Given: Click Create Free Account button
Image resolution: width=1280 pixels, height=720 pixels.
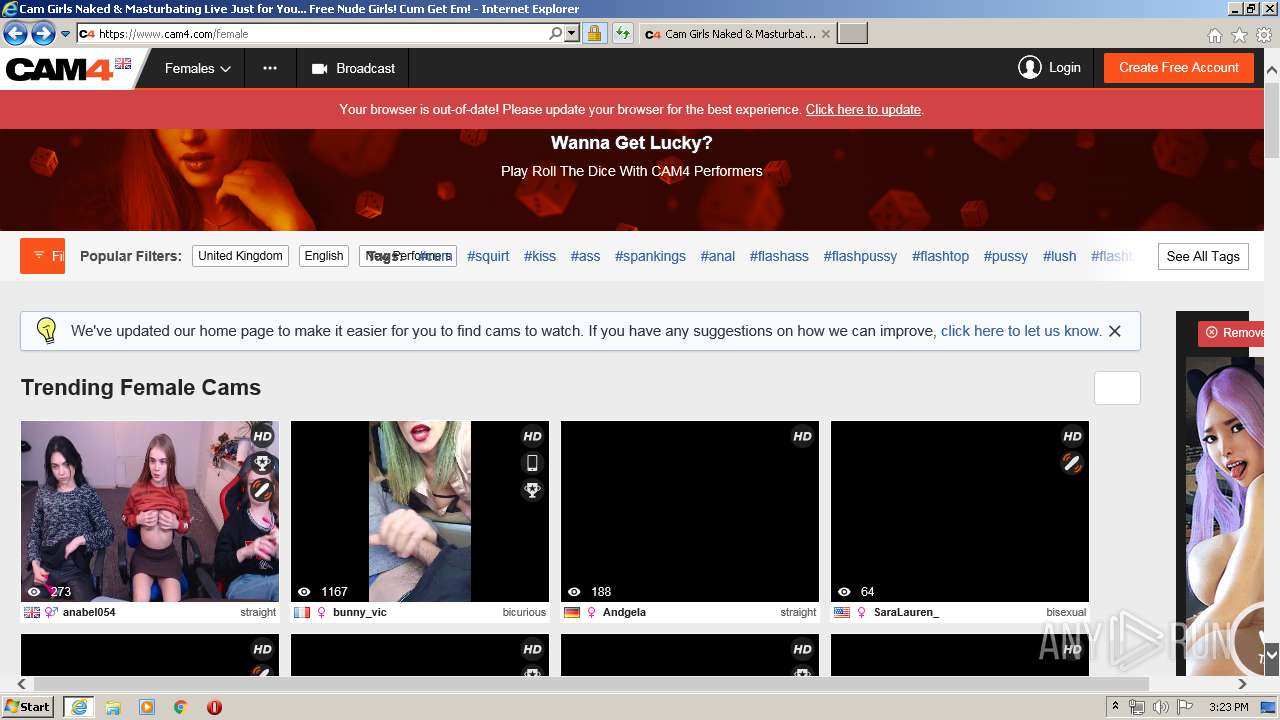Looking at the screenshot, I should click(1179, 68).
